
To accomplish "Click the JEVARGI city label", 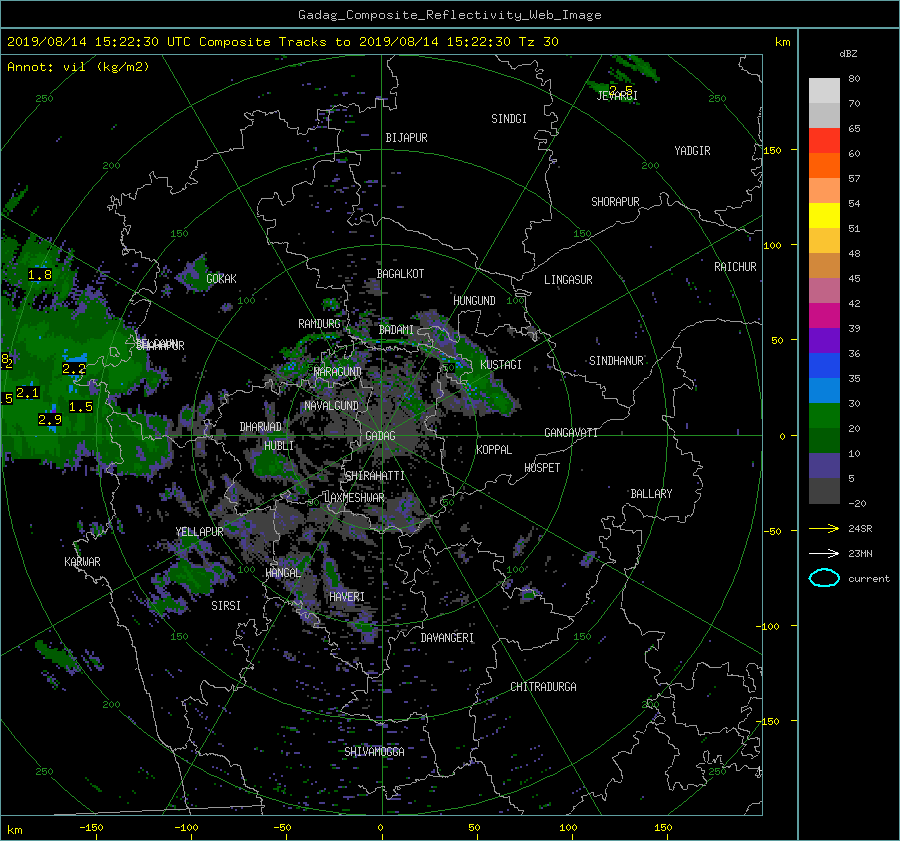I will pyautogui.click(x=617, y=96).
